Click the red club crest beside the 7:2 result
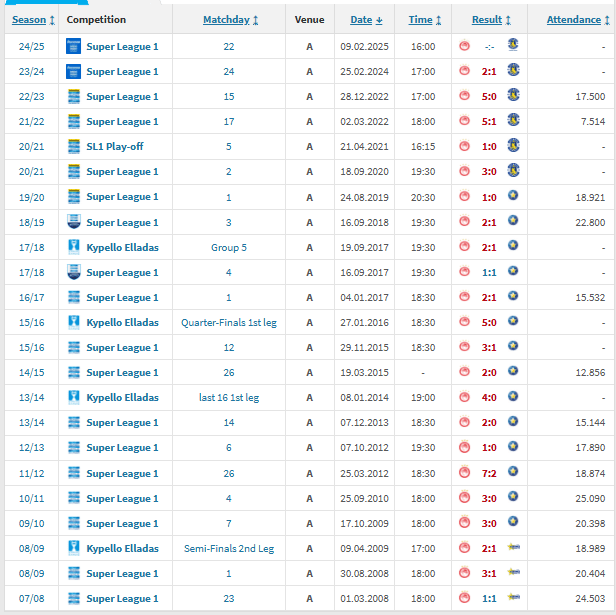The height and width of the screenshot is (615, 616). coord(464,472)
